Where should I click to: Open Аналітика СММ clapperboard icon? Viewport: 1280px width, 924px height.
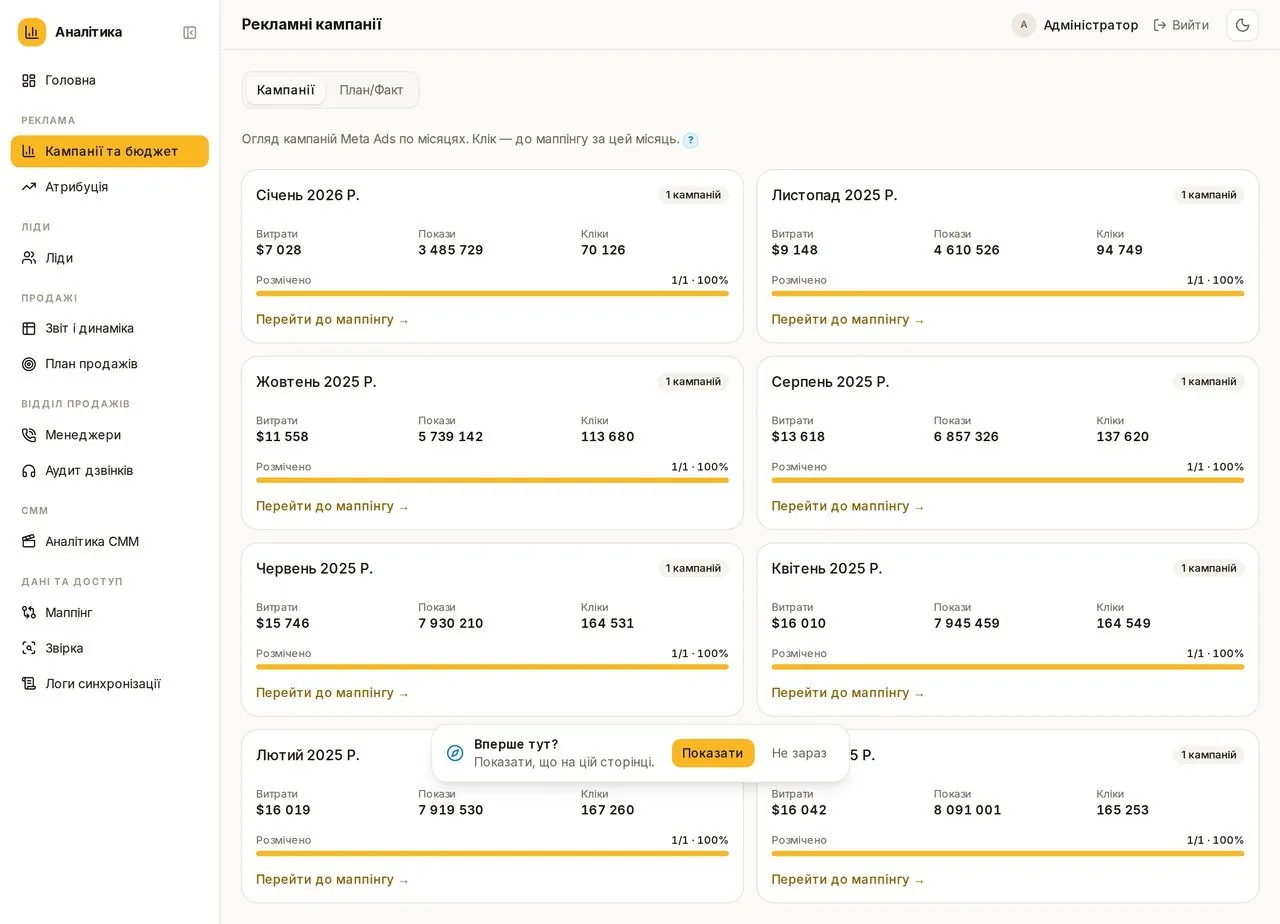pos(29,542)
